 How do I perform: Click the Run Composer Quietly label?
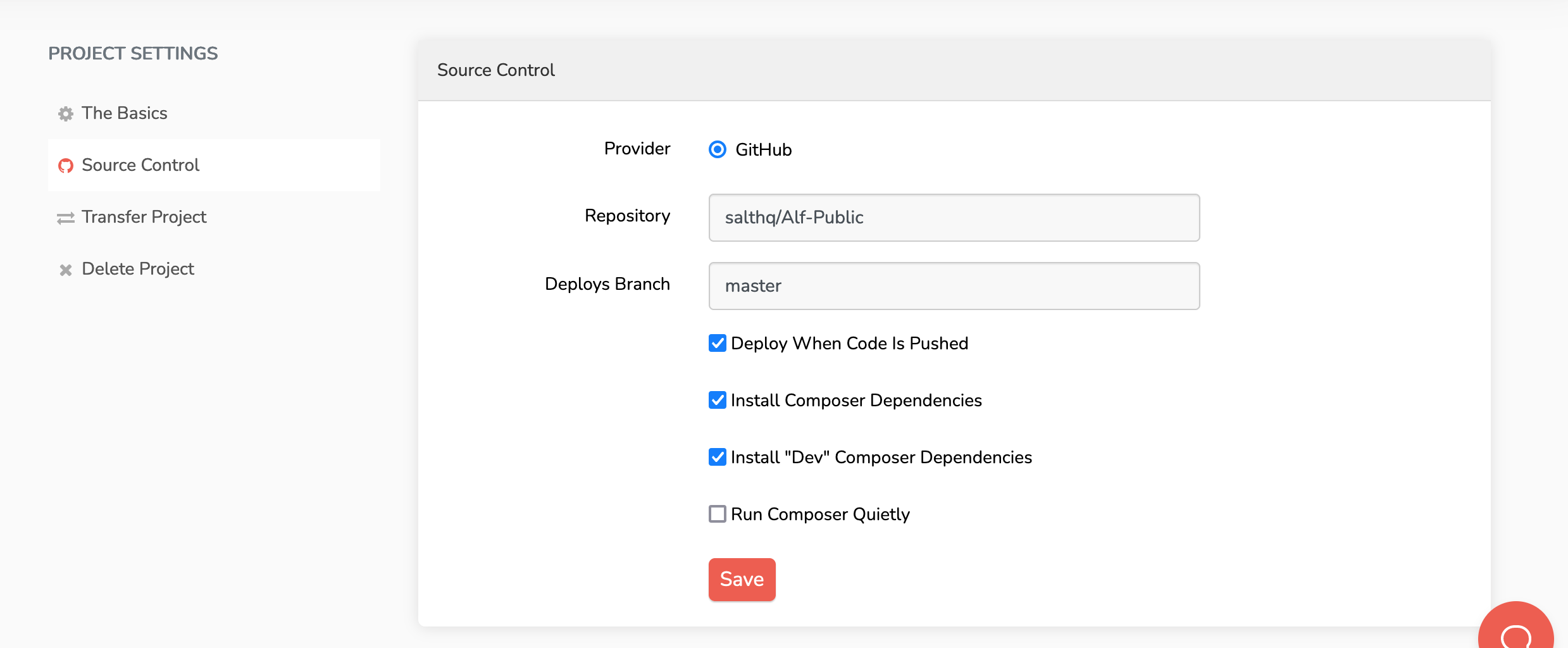point(820,514)
